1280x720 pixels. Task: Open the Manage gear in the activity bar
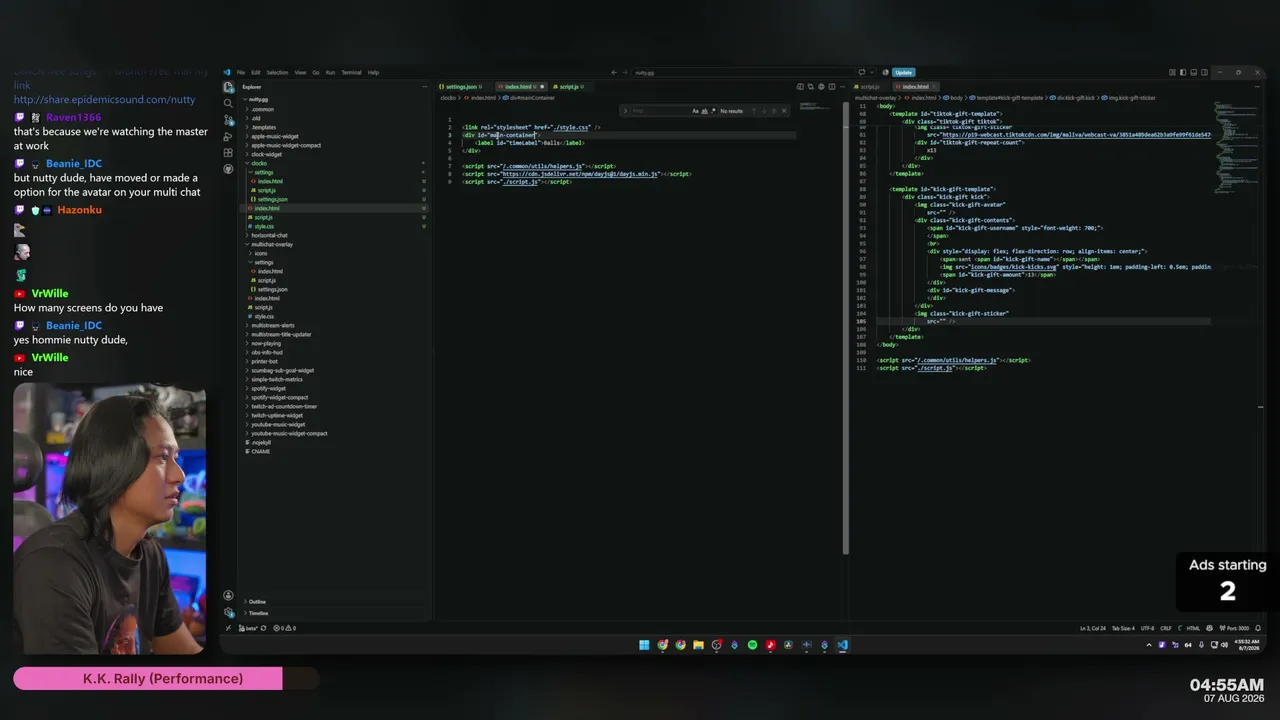229,612
